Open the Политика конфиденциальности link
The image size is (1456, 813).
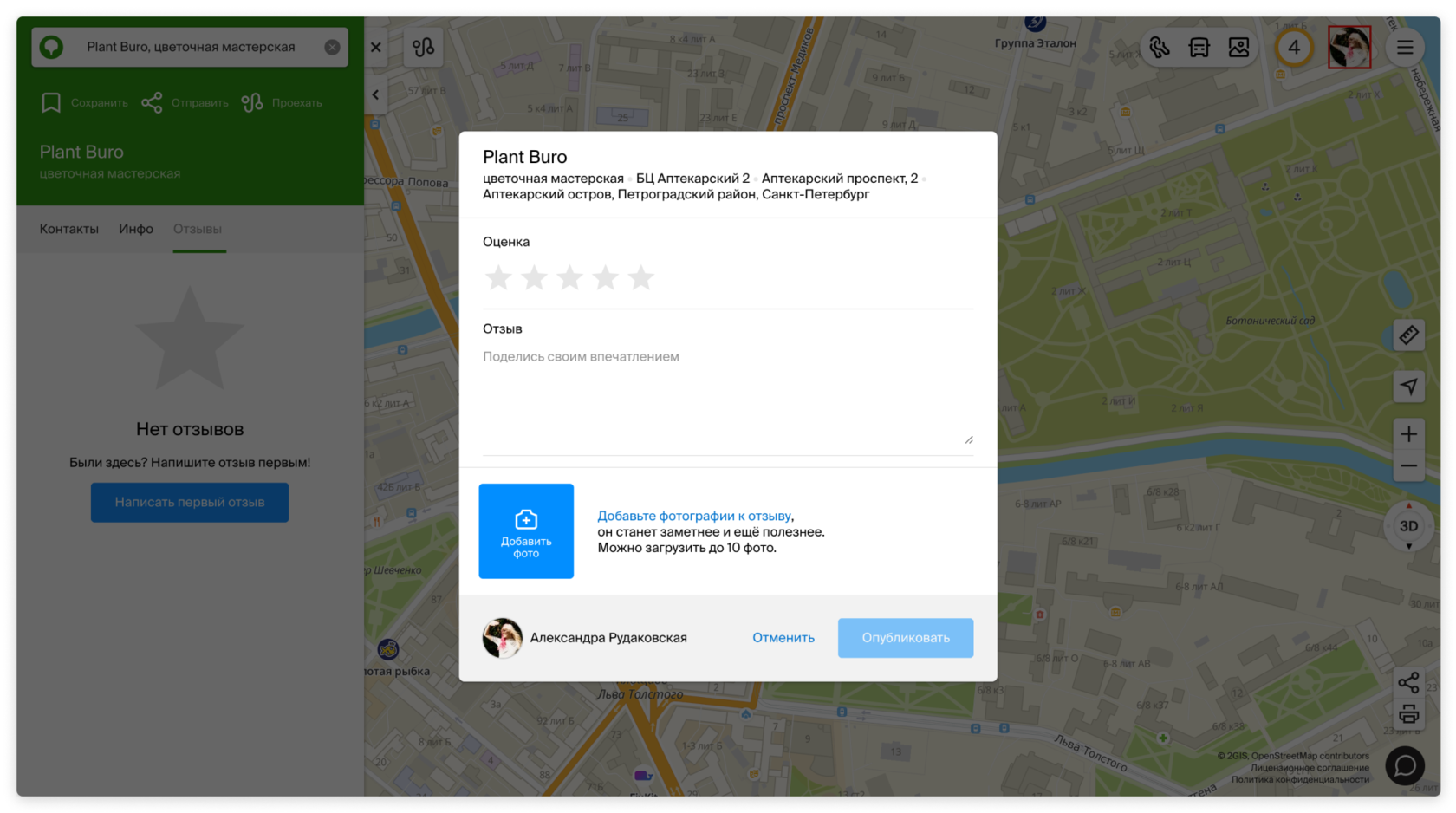(x=1300, y=779)
